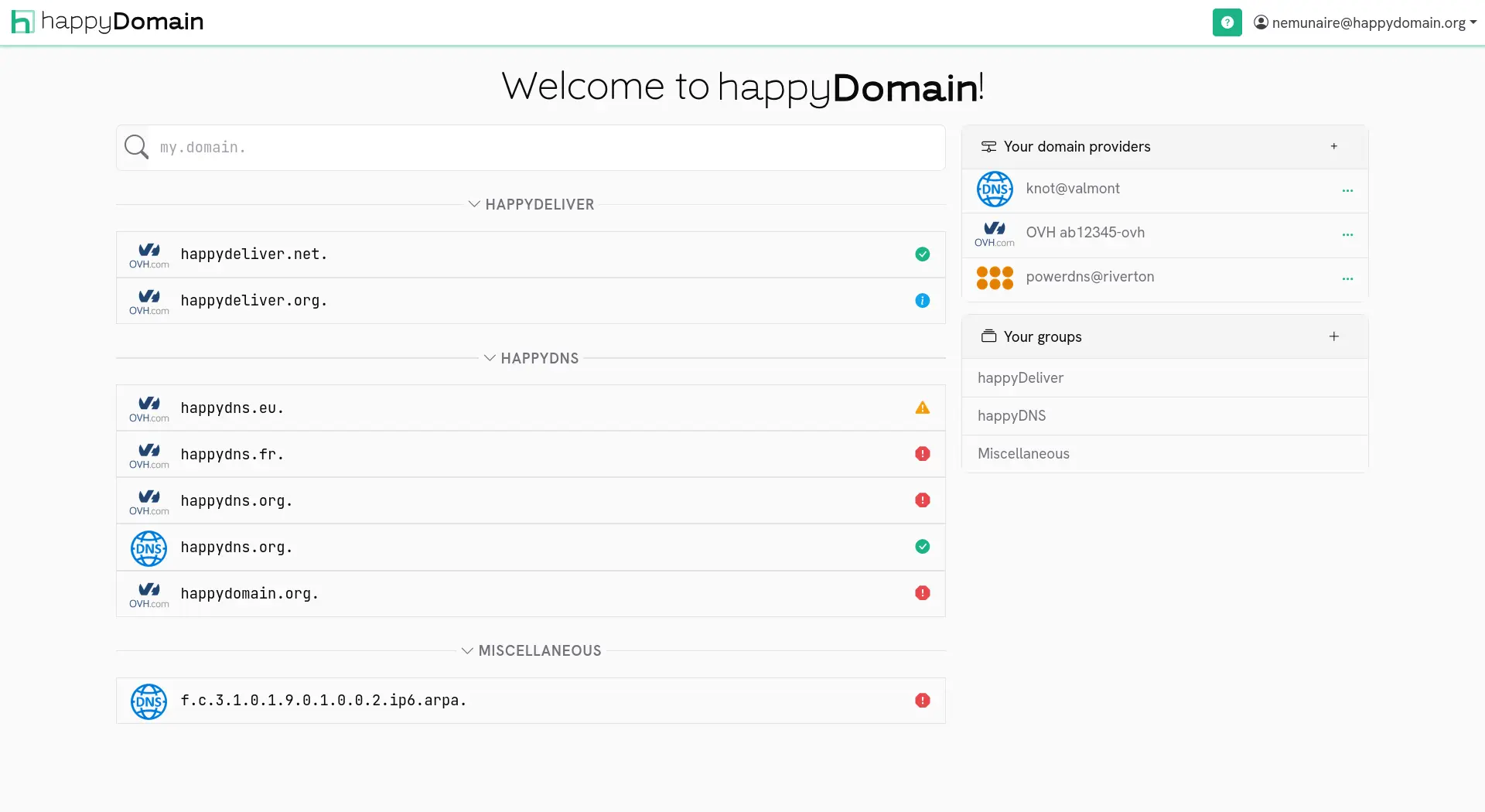Screen dimensions: 1485x812
Task: Select the powerdns@riverton provider
Action: click(1164, 279)
